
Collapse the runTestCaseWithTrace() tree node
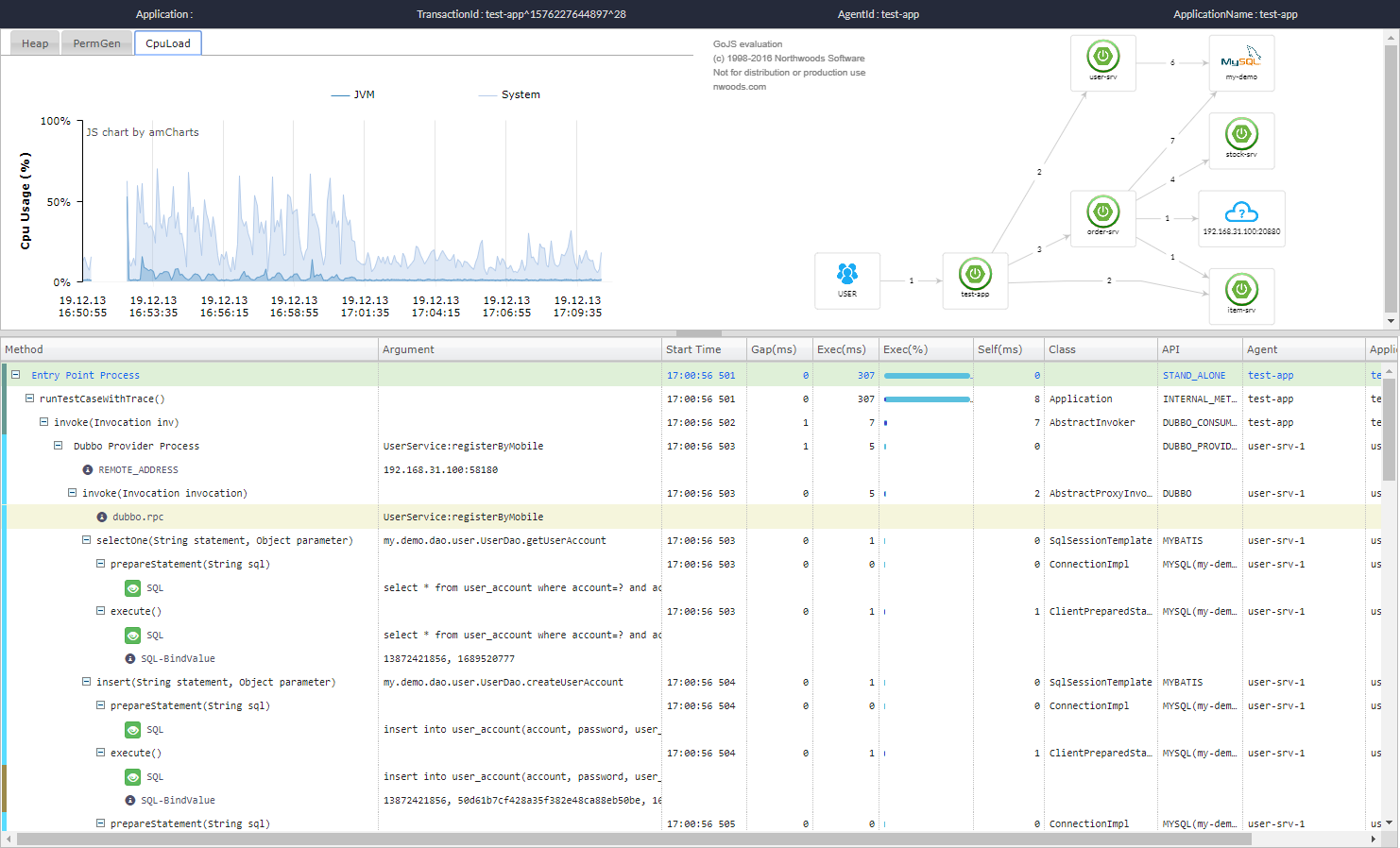[29, 399]
